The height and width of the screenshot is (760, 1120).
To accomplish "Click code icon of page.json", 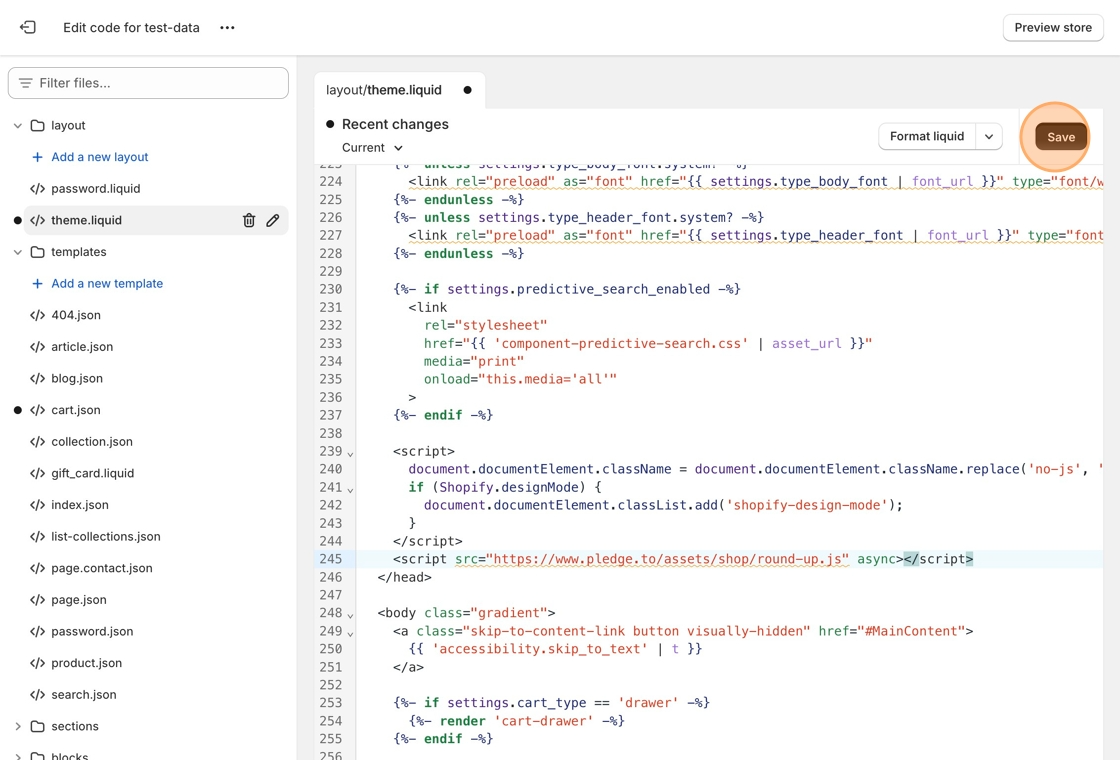I will click(37, 599).
